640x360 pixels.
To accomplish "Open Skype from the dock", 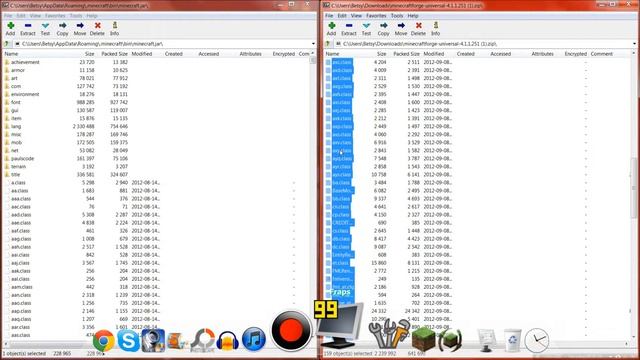I will [128, 340].
